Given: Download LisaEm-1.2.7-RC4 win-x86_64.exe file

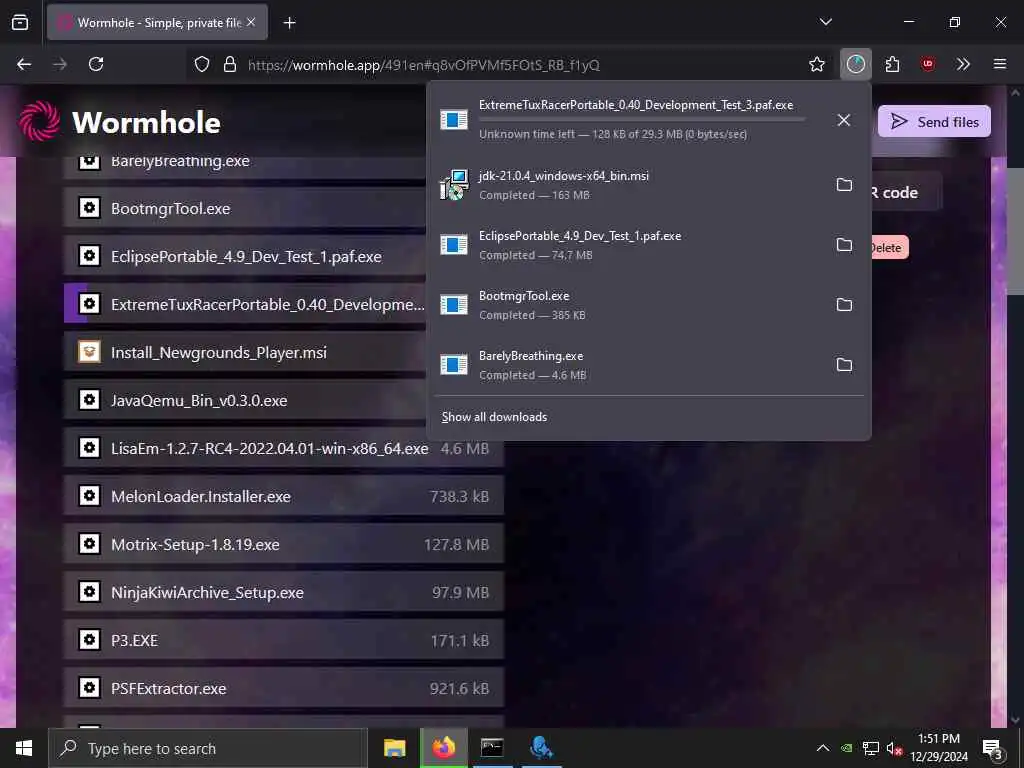Looking at the screenshot, I should click(x=284, y=449).
